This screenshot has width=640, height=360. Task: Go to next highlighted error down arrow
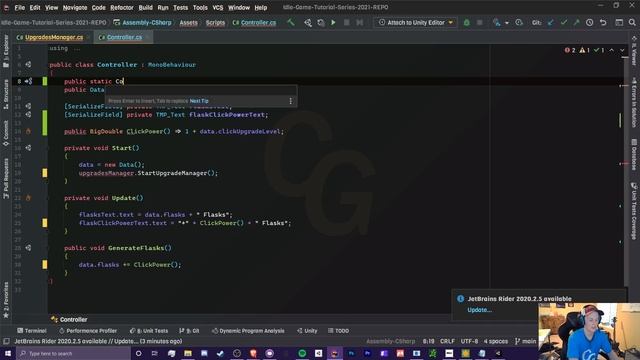[x=622, y=50]
